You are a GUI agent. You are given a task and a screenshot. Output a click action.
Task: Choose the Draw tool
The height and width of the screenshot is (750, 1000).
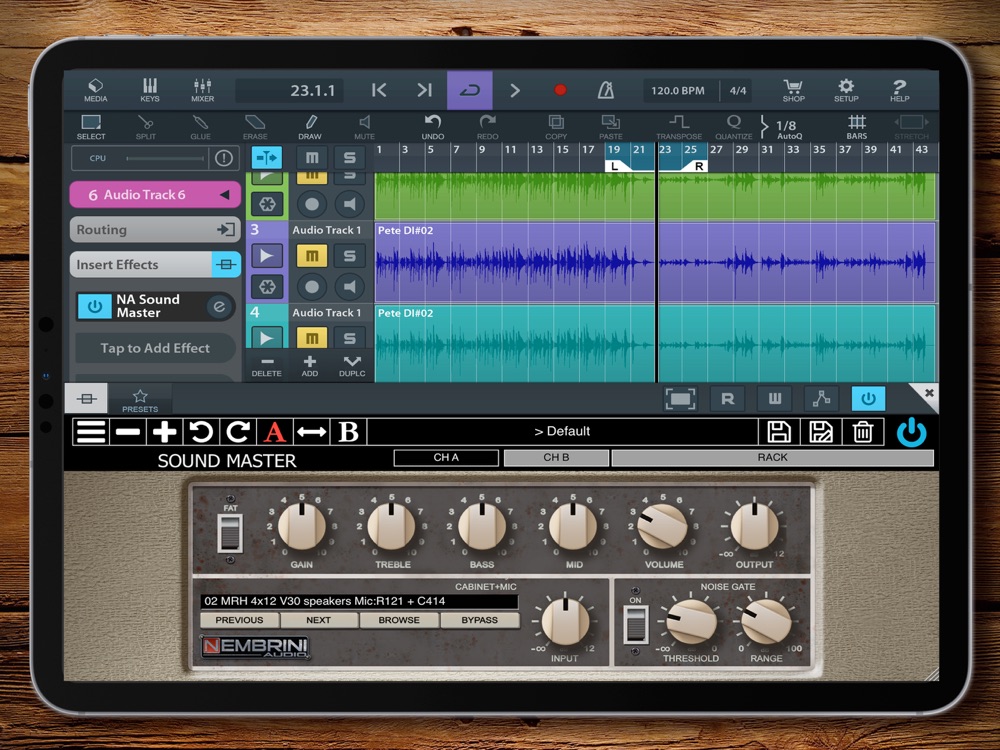(x=310, y=127)
